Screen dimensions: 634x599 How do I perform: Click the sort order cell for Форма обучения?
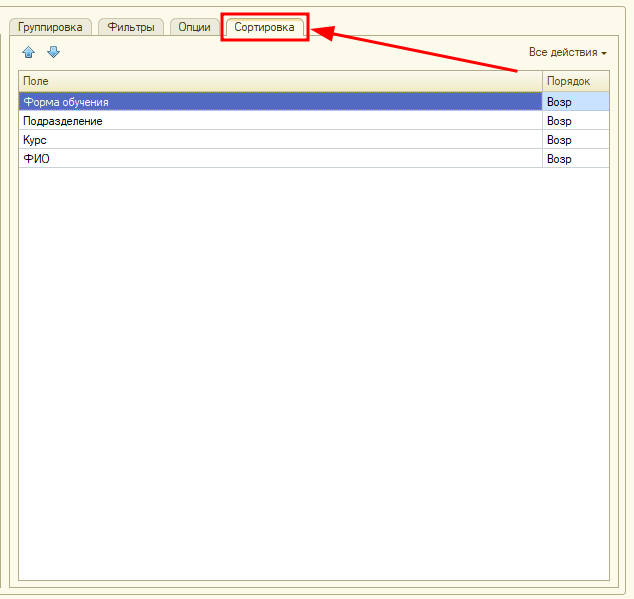coord(575,101)
